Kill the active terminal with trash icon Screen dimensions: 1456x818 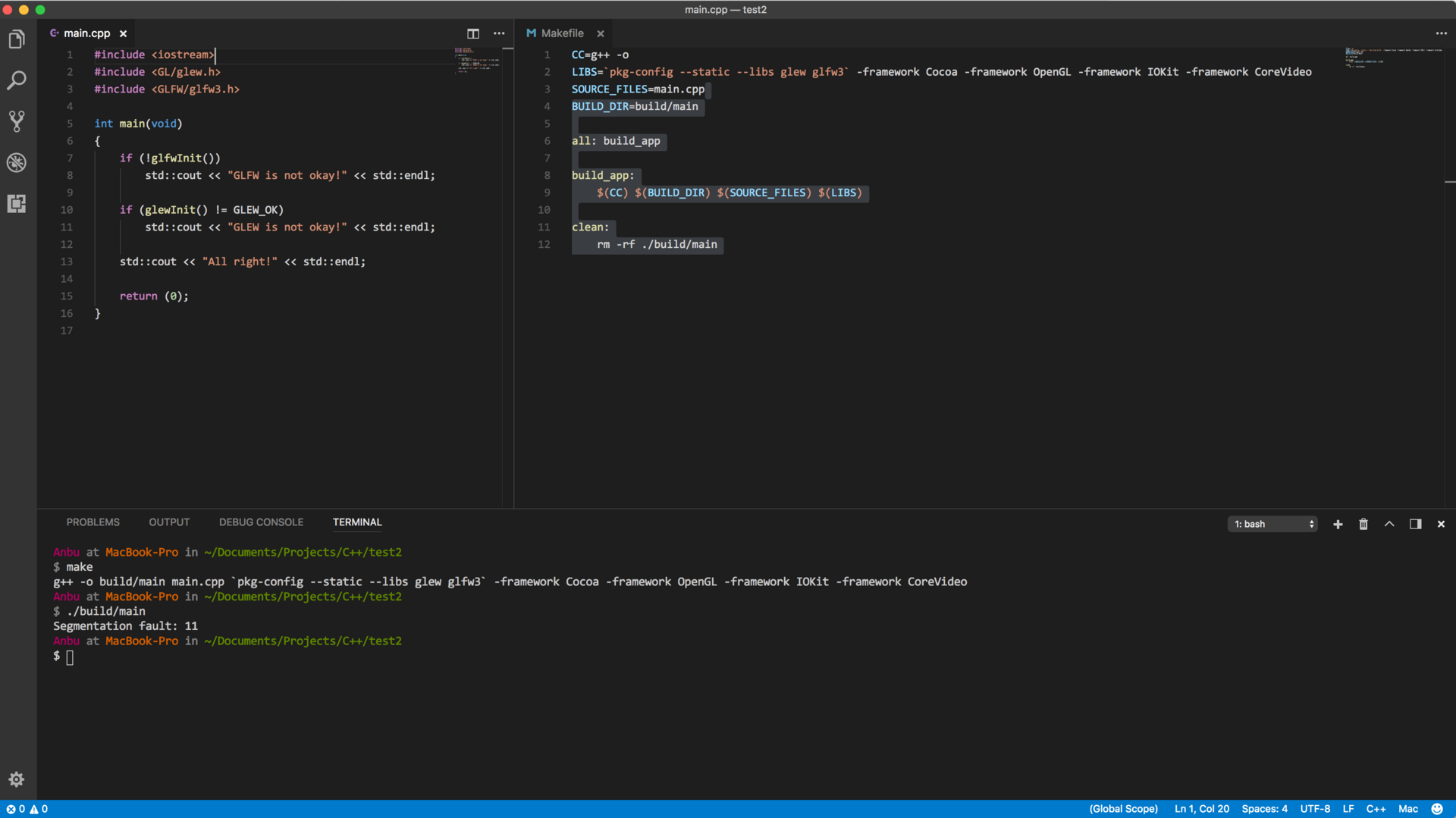click(x=1363, y=524)
